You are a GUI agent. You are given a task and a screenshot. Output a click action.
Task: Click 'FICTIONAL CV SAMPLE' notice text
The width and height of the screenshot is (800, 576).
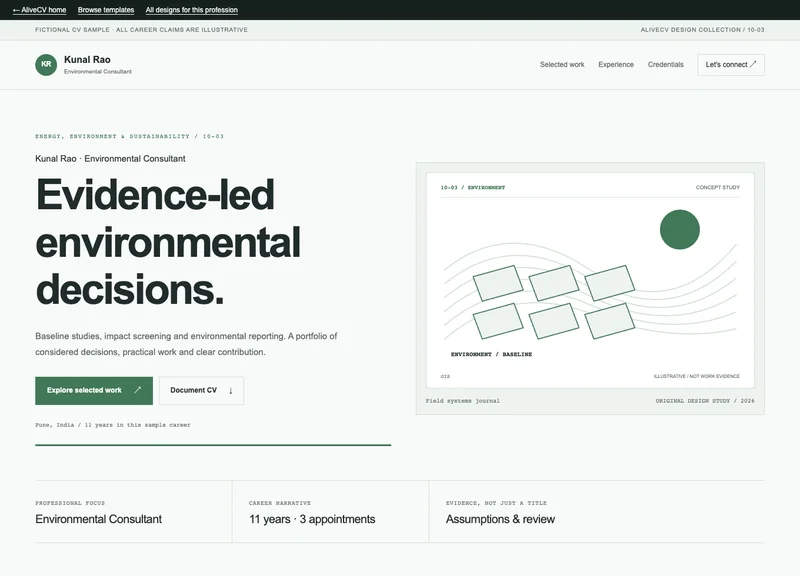click(x=141, y=30)
